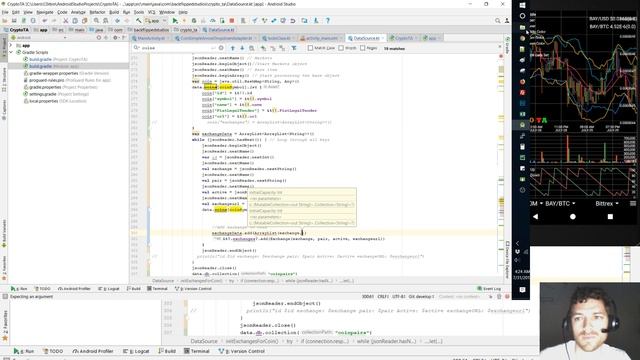Click the Navigate Forward arrow icon
The image size is (640, 360).
(x=127, y=20)
